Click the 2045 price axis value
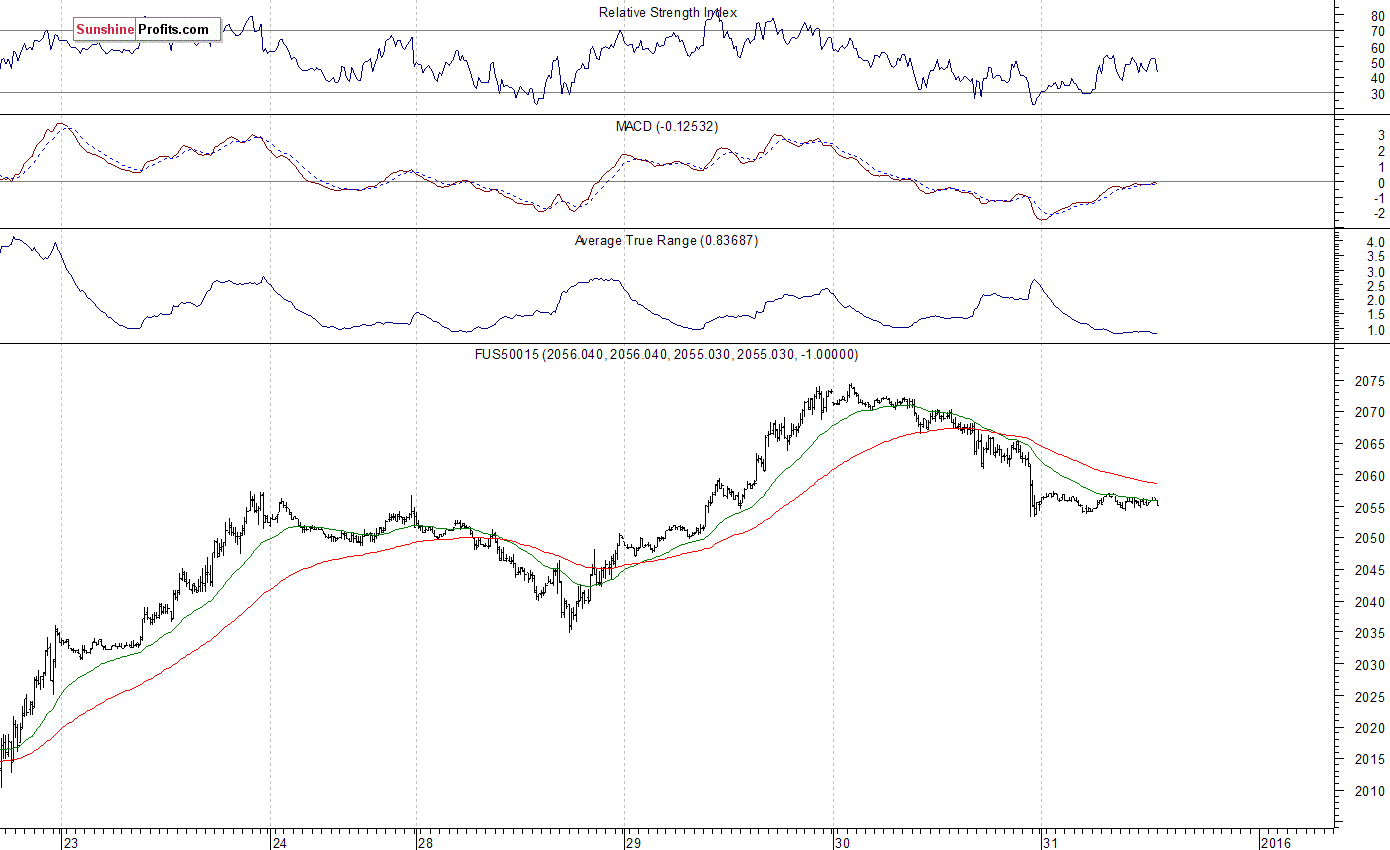Image resolution: width=1390 pixels, height=850 pixels. [x=1371, y=571]
